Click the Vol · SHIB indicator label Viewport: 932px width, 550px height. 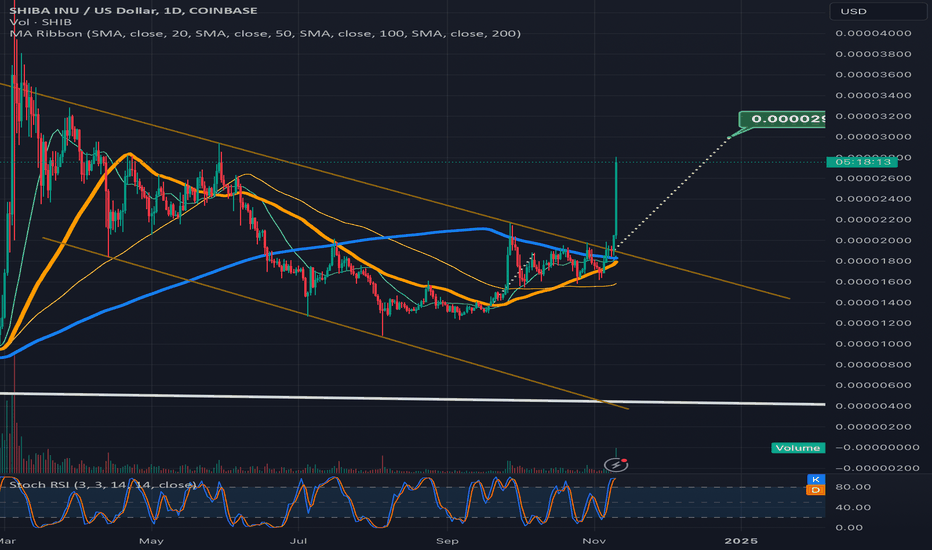(40, 22)
